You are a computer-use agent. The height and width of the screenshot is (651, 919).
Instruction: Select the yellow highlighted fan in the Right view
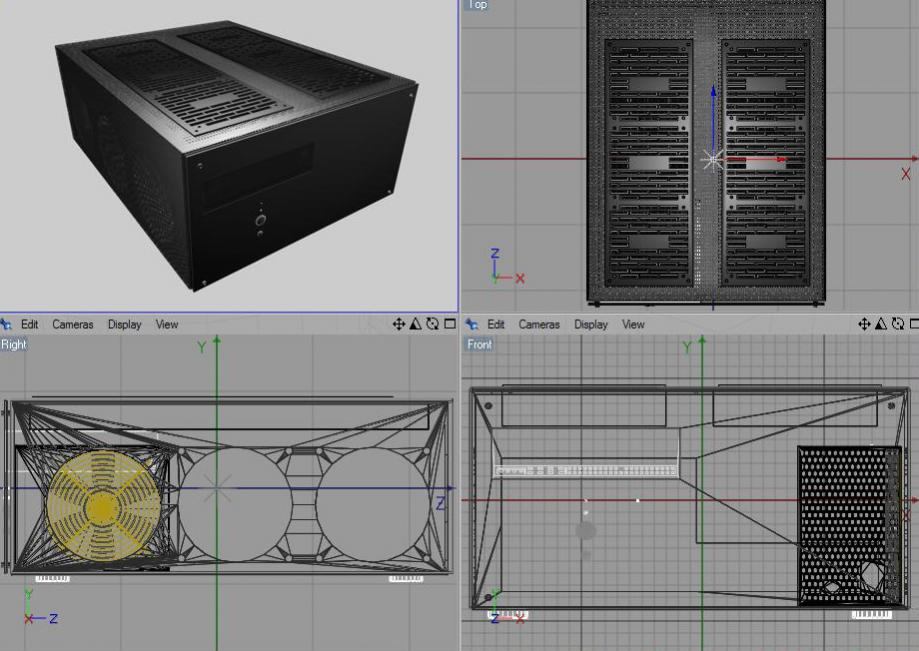(102, 508)
